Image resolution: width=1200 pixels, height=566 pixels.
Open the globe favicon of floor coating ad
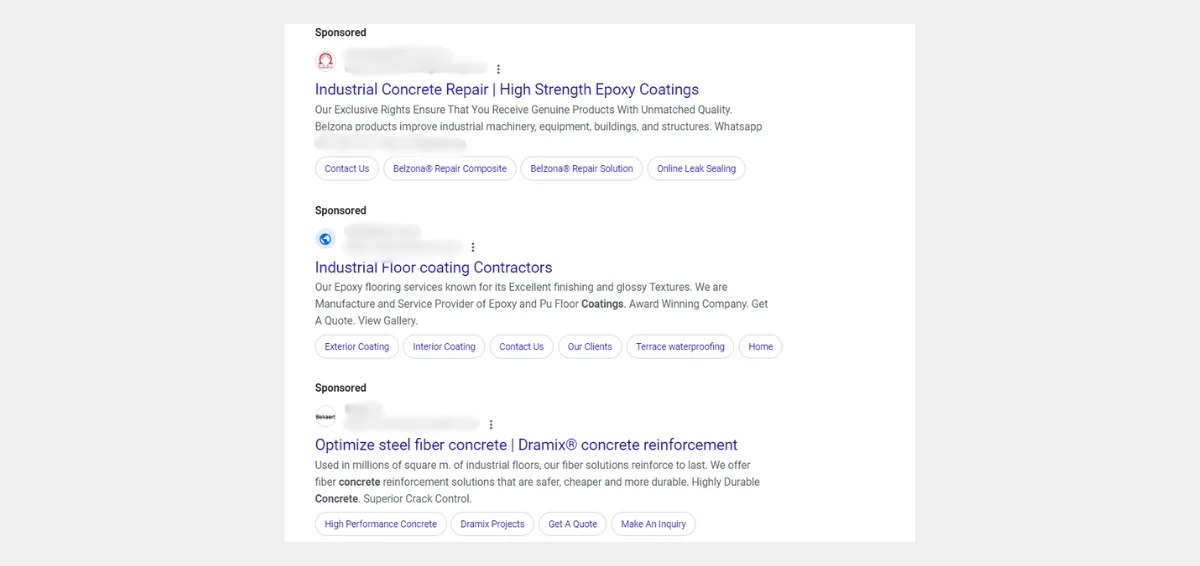(x=325, y=239)
